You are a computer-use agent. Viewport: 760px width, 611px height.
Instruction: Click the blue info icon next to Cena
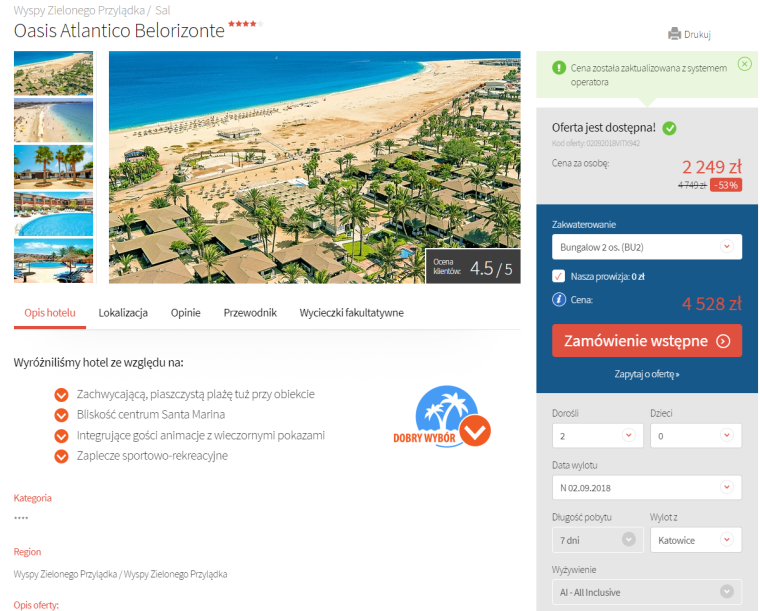(x=559, y=299)
